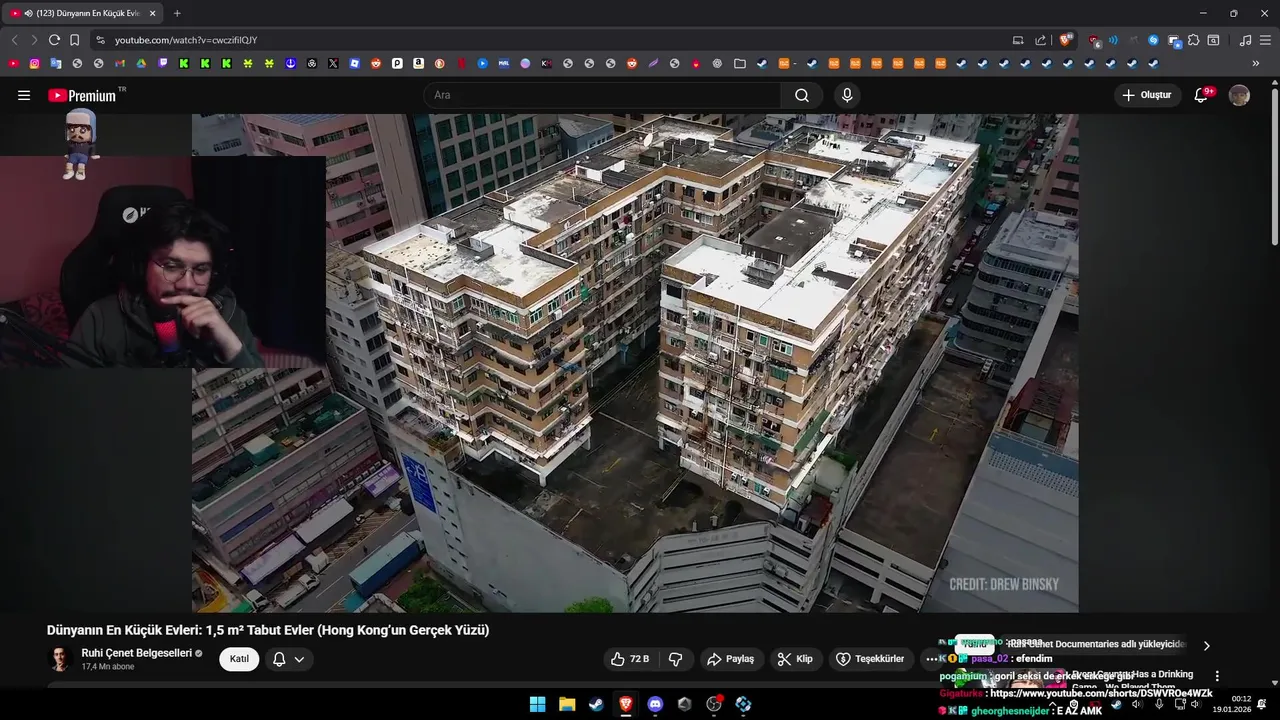1280x720 pixels.
Task: Click the Klip clip button
Action: pyautogui.click(x=795, y=659)
